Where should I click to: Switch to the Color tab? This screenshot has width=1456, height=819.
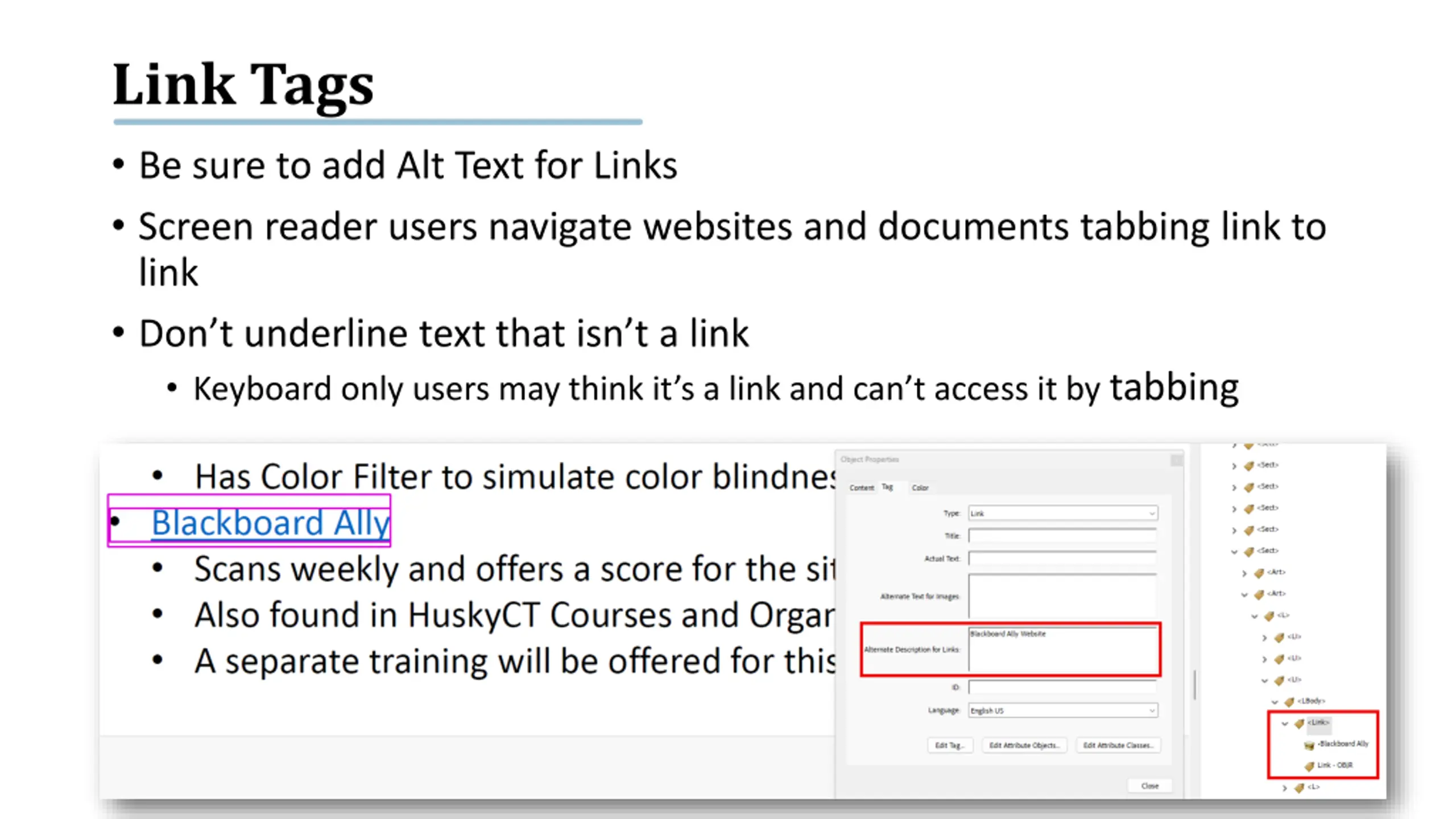pos(920,488)
